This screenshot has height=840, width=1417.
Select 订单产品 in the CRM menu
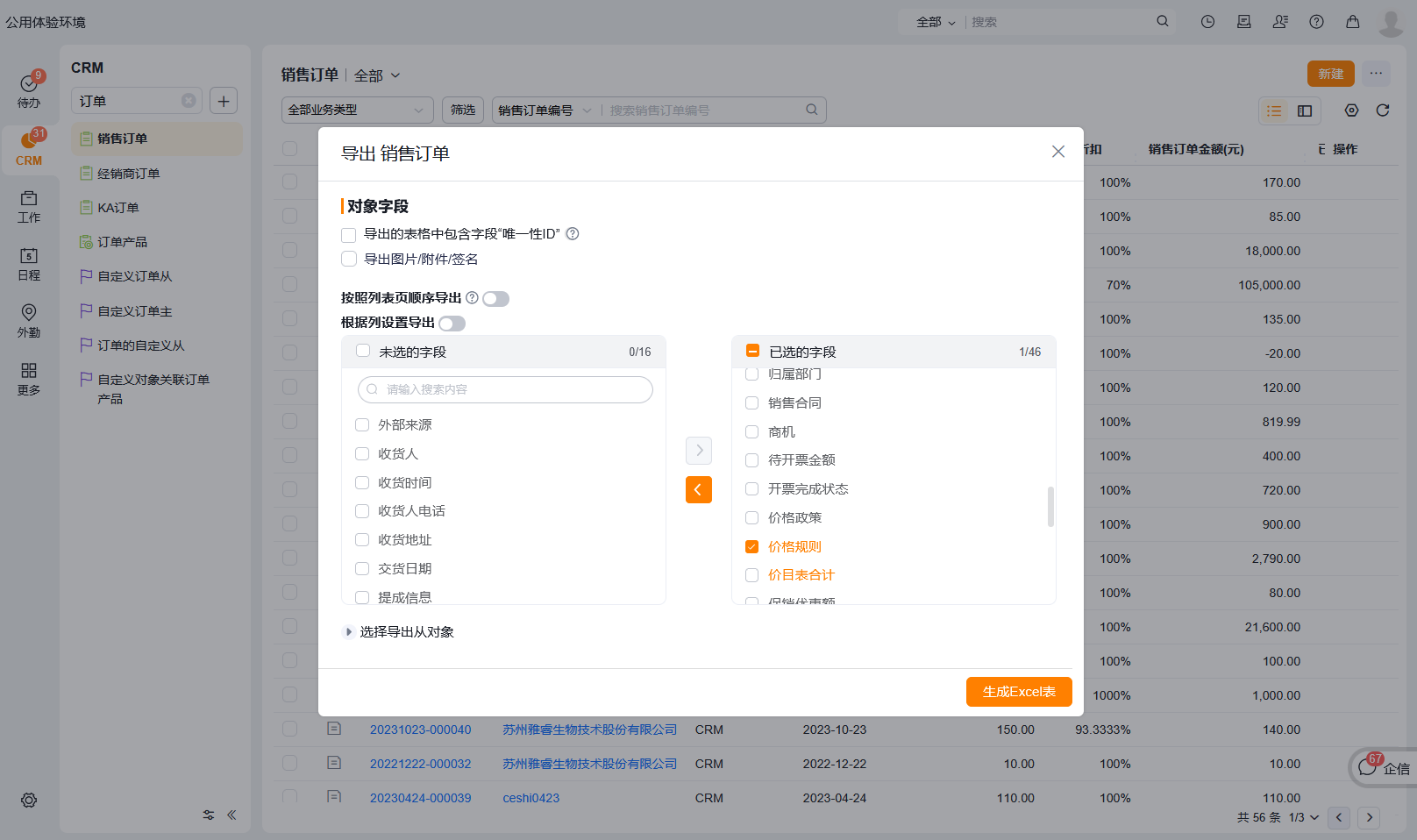pyautogui.click(x=122, y=242)
